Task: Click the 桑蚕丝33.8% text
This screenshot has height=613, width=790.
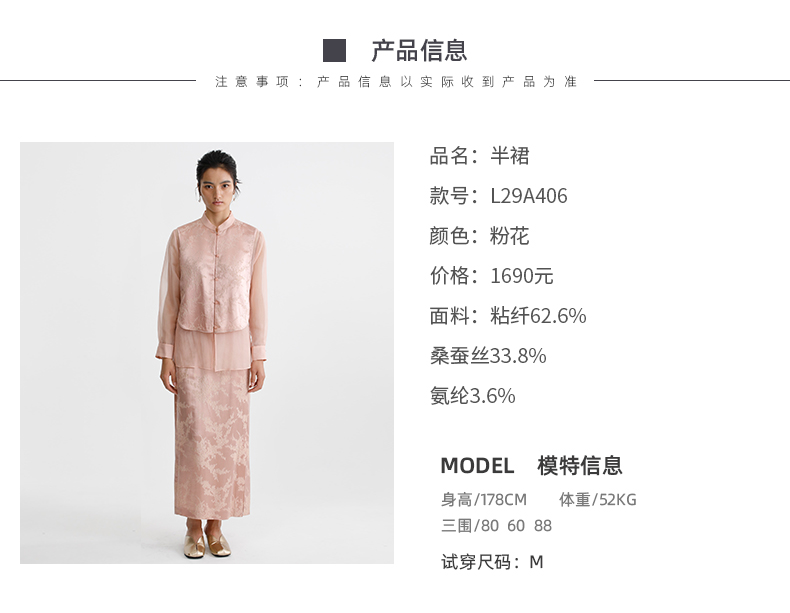Action: point(488,356)
